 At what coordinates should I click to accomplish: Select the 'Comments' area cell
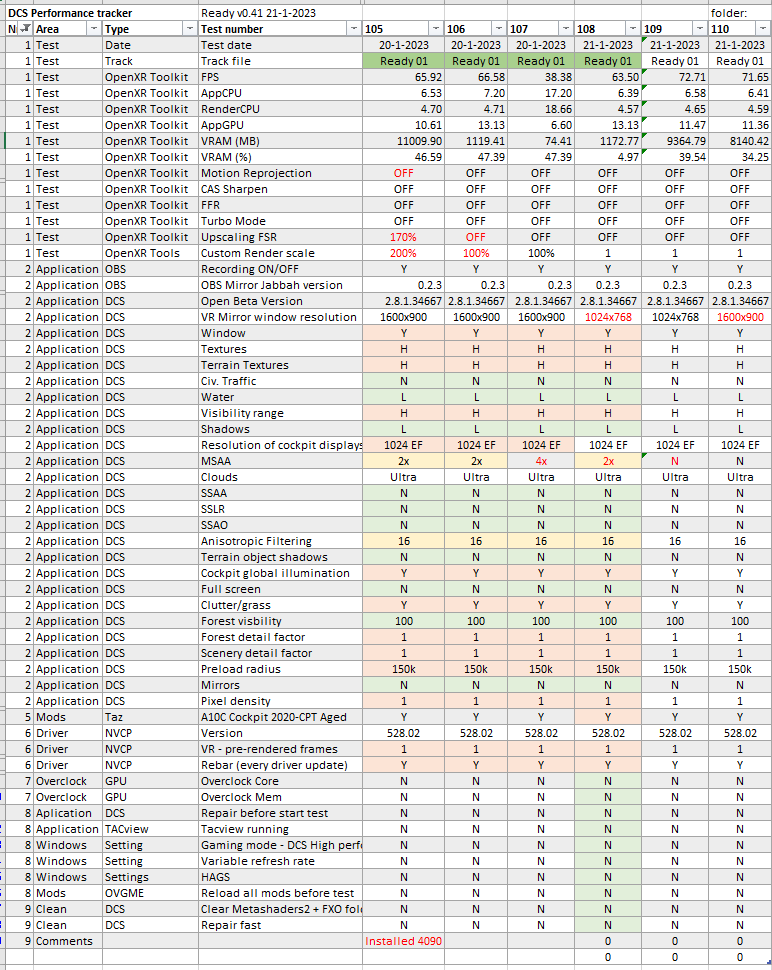pos(68,942)
